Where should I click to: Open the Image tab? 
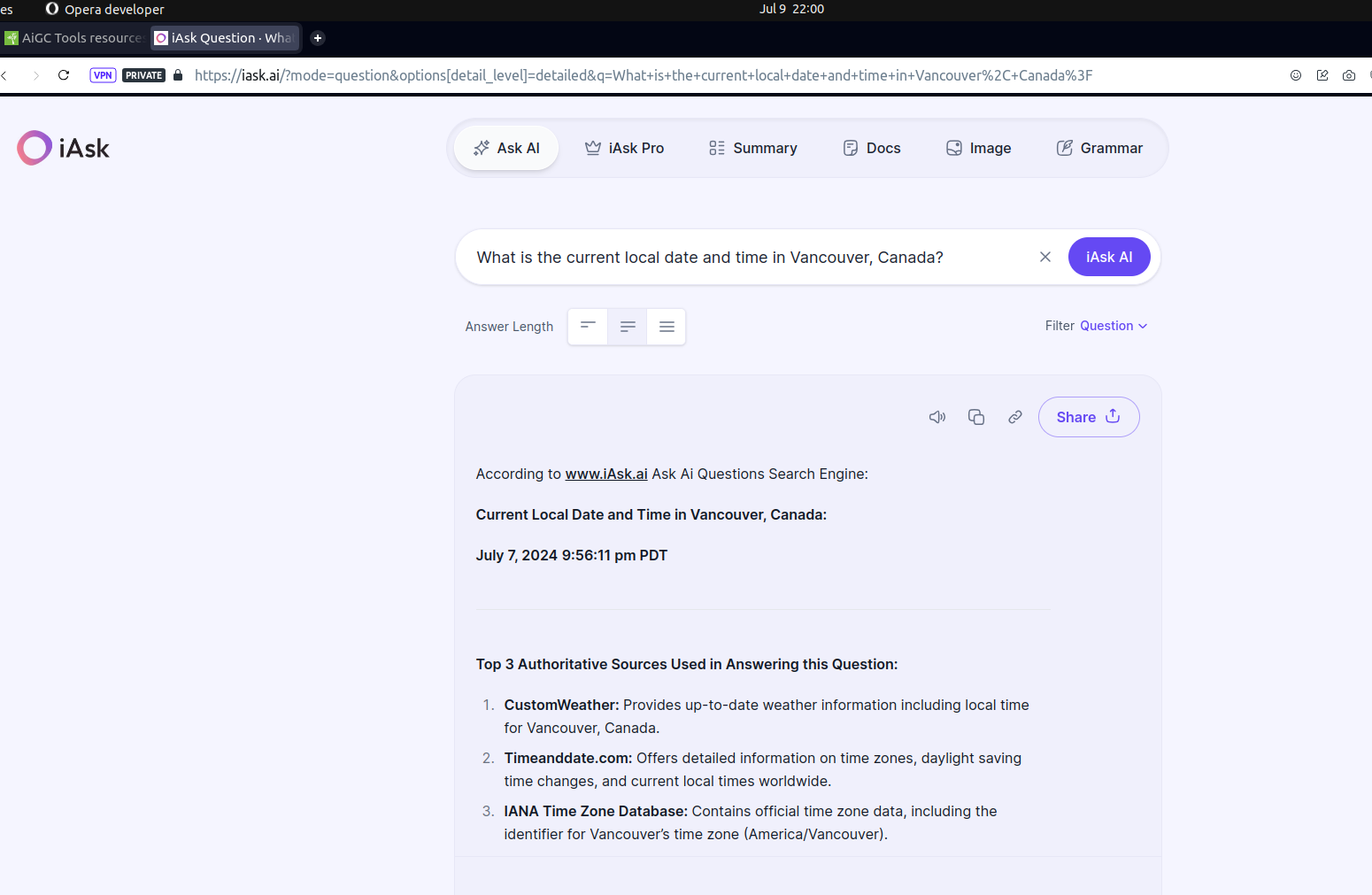[978, 148]
